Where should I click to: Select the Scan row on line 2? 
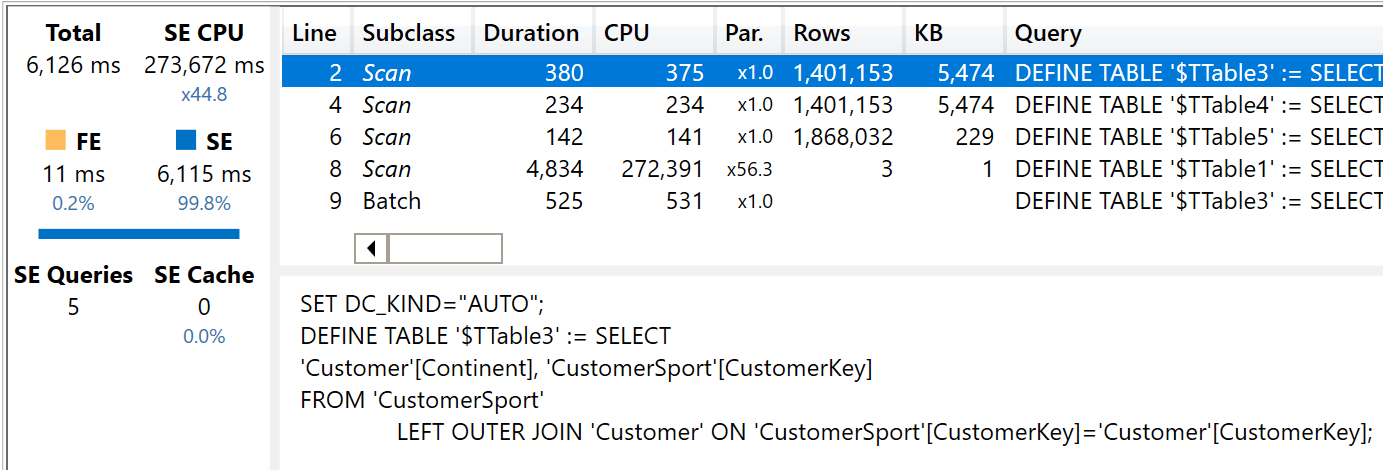coord(832,73)
